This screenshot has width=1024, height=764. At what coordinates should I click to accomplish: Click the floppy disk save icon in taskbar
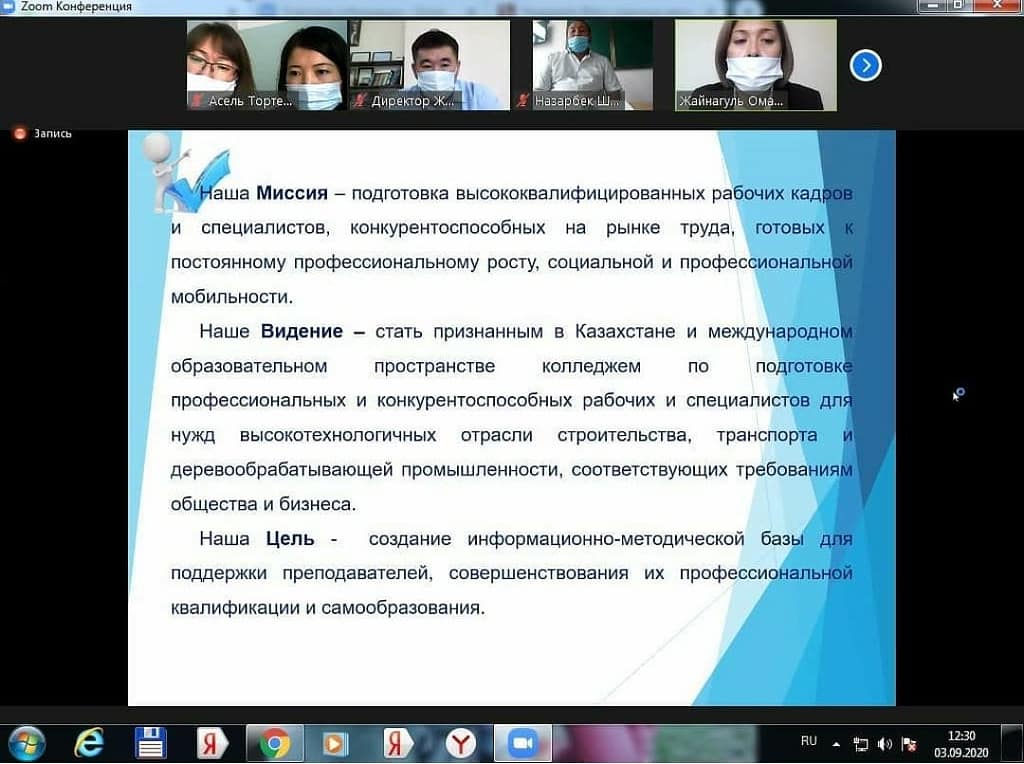(x=151, y=743)
